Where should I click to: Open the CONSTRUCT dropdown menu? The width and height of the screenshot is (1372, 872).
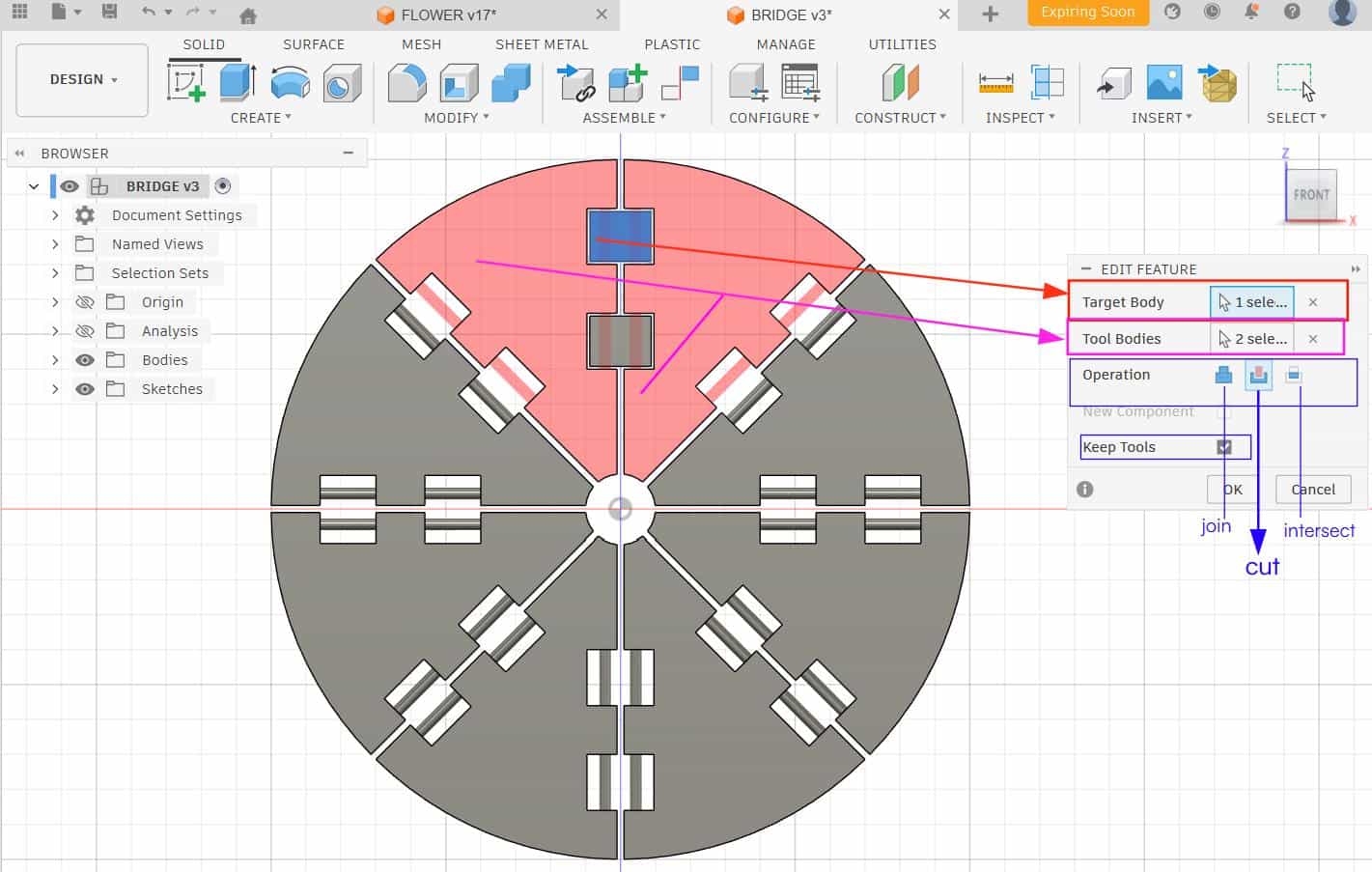click(x=900, y=118)
